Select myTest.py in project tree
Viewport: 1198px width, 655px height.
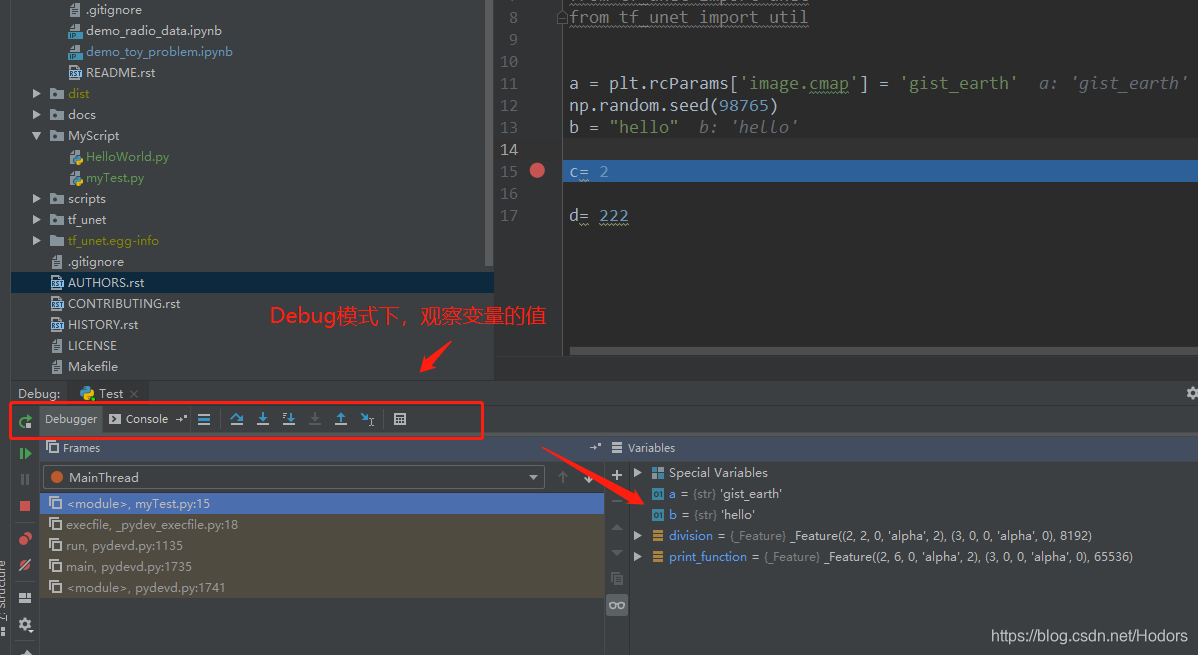[x=115, y=177]
